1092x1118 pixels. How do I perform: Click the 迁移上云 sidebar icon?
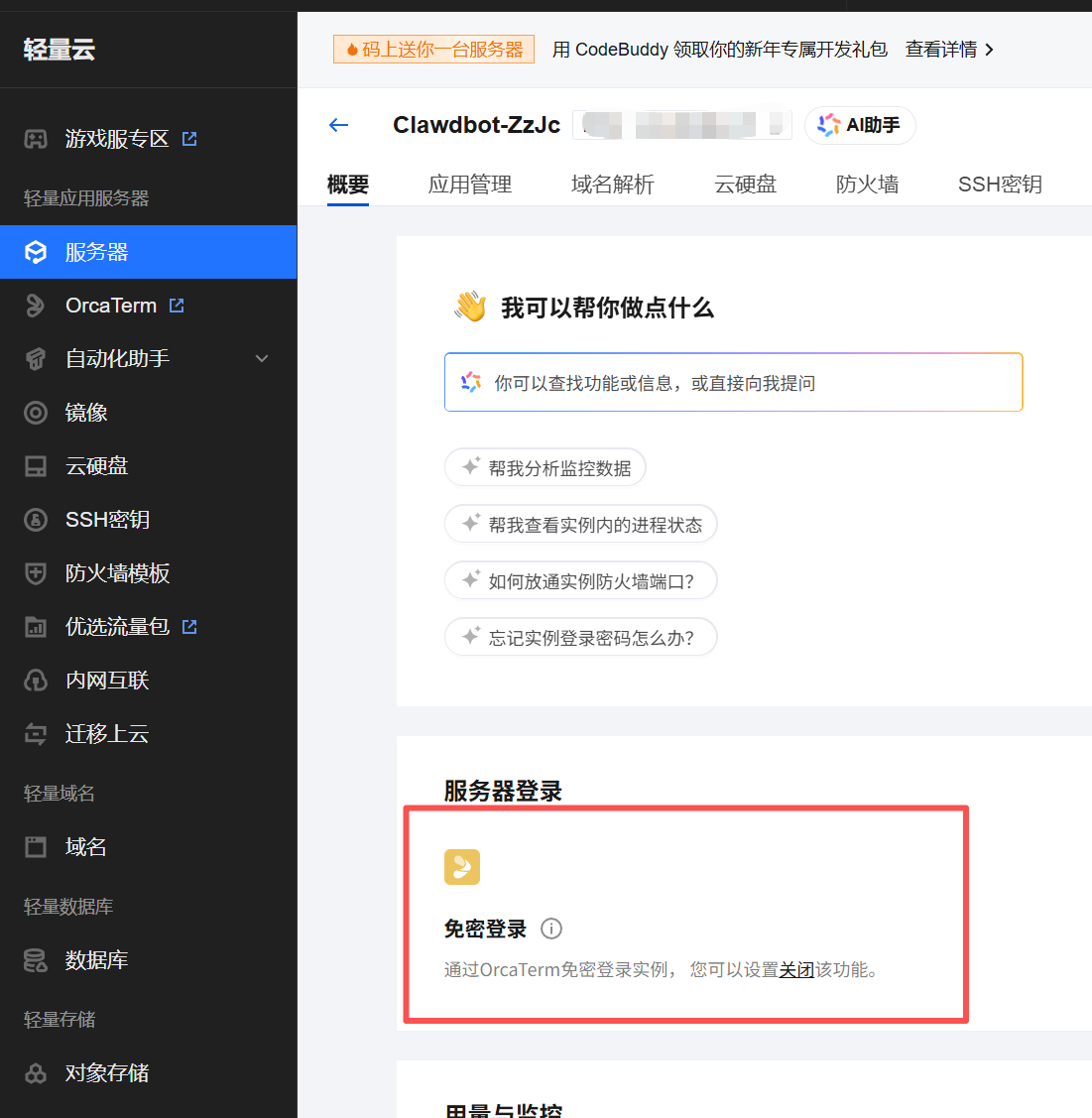click(x=36, y=734)
